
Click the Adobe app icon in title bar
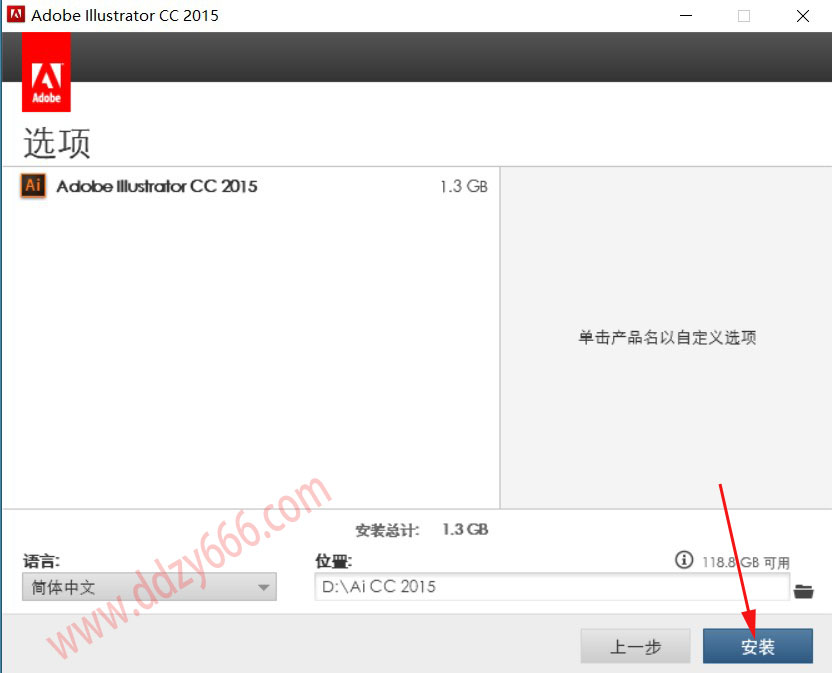[x=16, y=16]
